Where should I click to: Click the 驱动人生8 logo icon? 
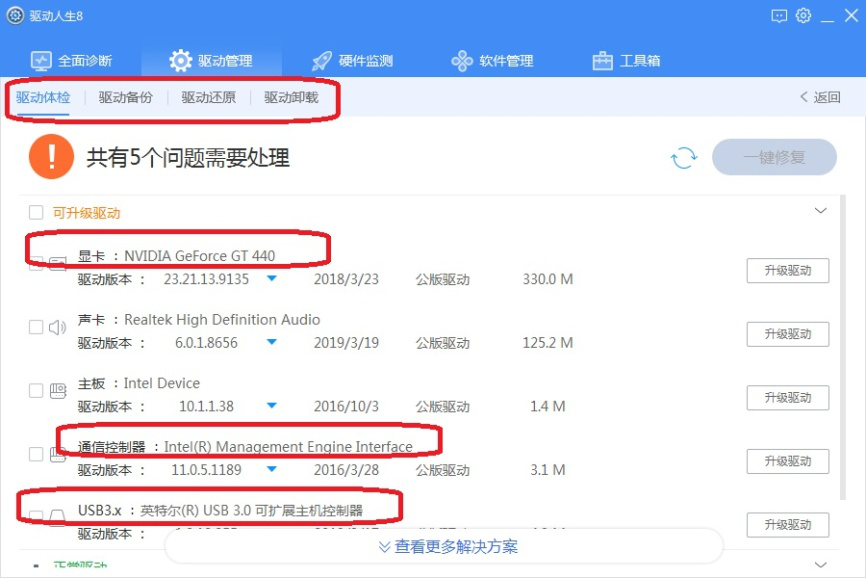click(x=14, y=15)
